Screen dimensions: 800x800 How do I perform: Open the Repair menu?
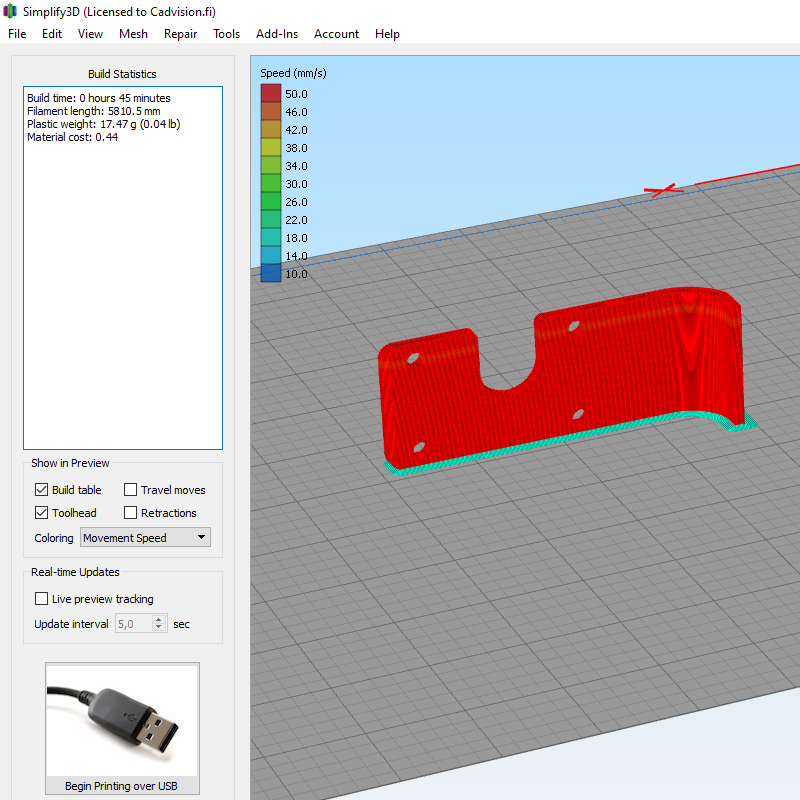point(180,34)
